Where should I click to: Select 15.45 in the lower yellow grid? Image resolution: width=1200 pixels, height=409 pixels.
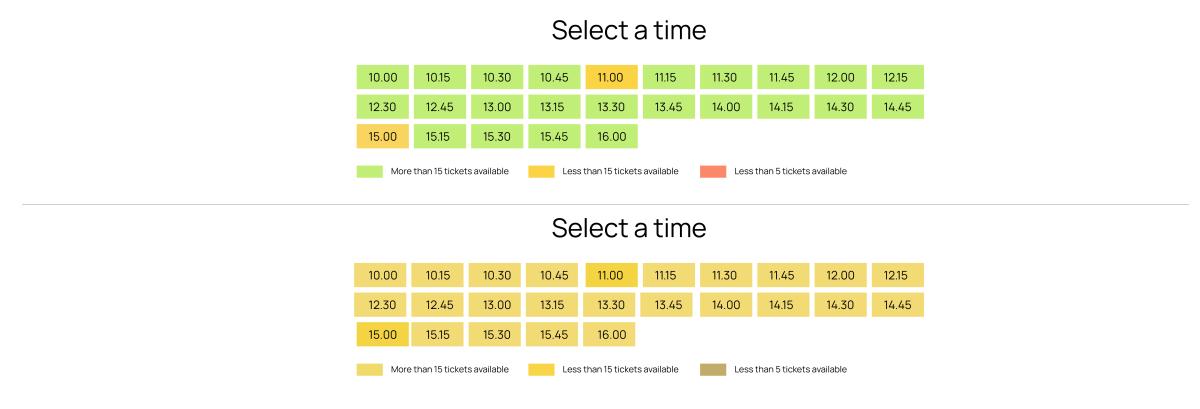point(554,335)
